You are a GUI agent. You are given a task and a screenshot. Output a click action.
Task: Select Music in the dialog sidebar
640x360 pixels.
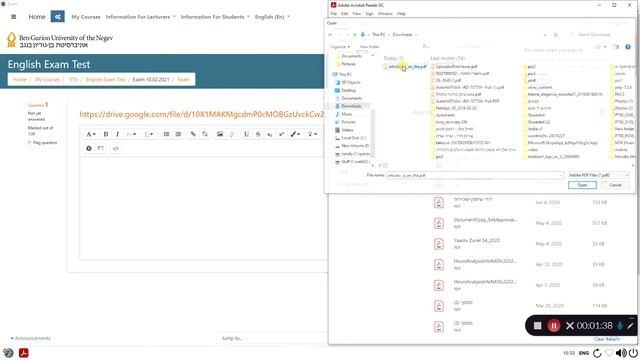pos(344,114)
